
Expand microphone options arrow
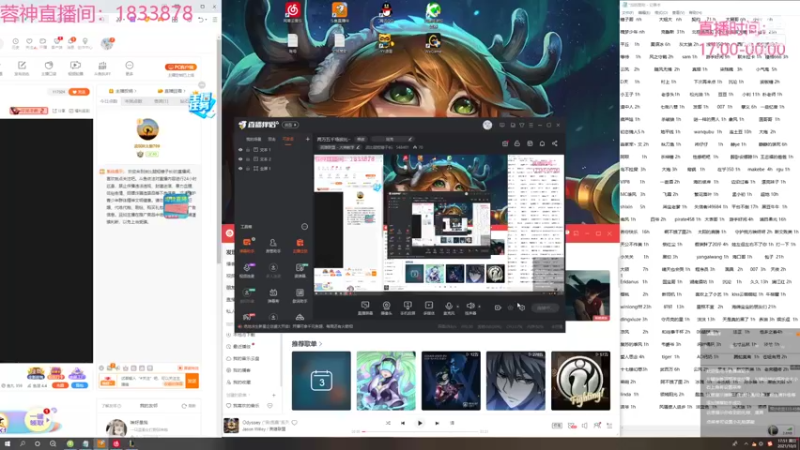pos(457,306)
